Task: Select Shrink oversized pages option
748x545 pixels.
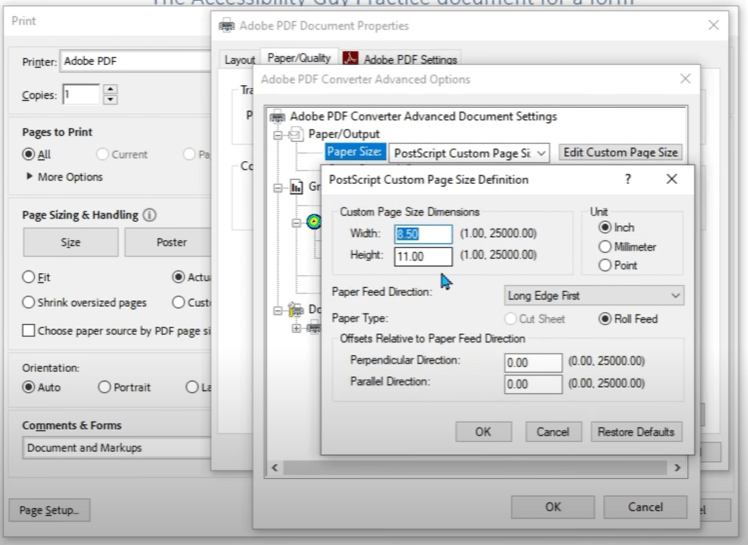Action: point(29,303)
